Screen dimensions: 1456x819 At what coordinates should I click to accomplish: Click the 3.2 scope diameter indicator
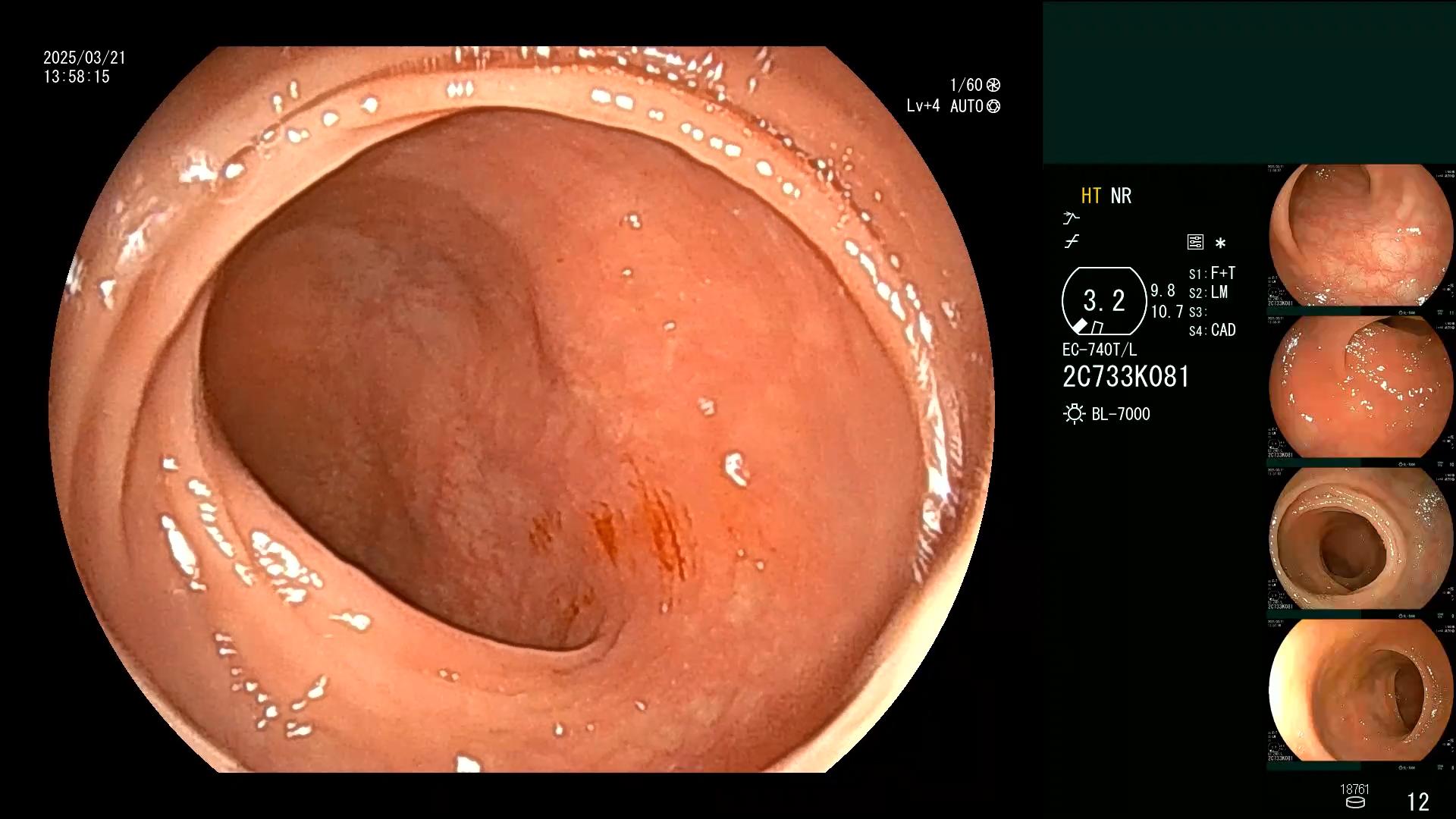[1104, 300]
